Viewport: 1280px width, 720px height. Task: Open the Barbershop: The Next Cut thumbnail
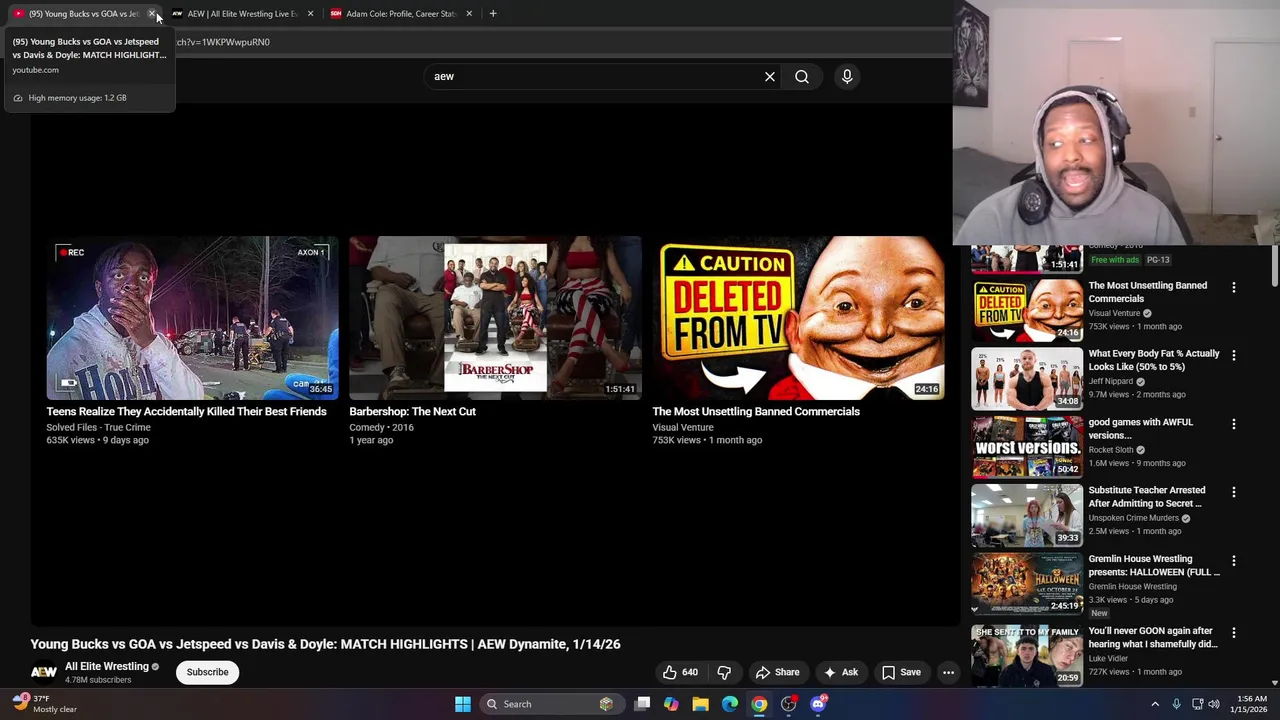pos(495,318)
